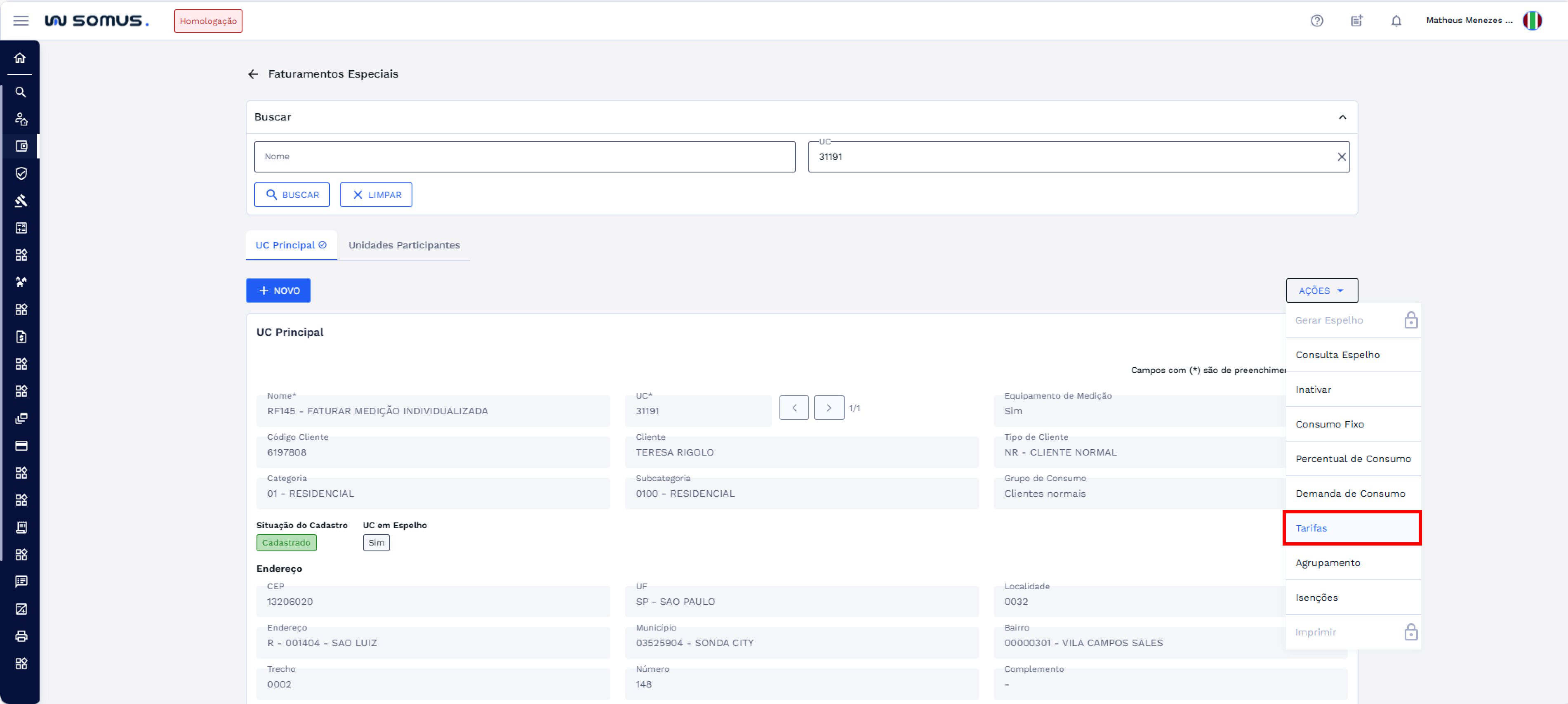
Task: Open the hamburger menu icon
Action: 21,21
